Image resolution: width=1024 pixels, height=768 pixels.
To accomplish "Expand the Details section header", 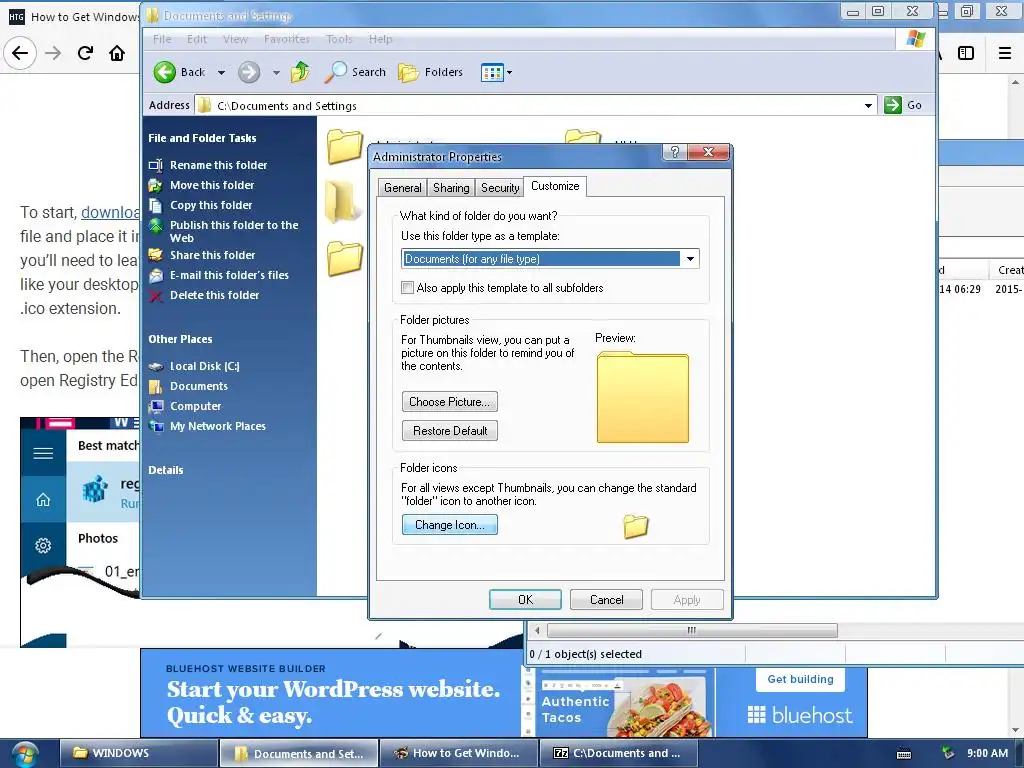I will click(166, 470).
